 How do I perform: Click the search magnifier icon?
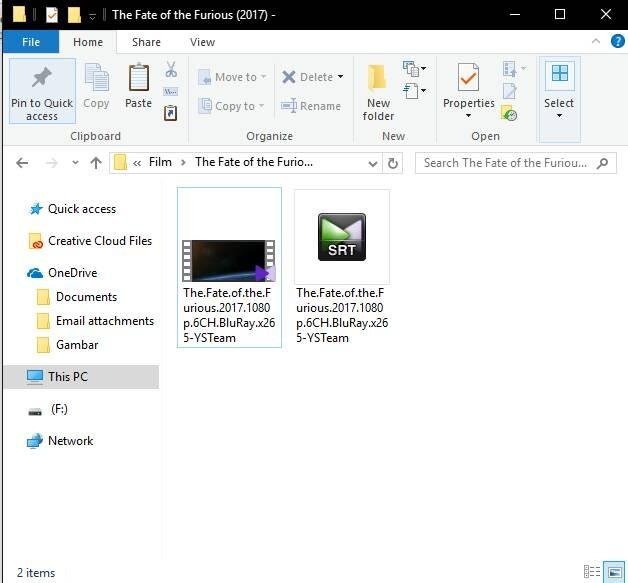602,163
